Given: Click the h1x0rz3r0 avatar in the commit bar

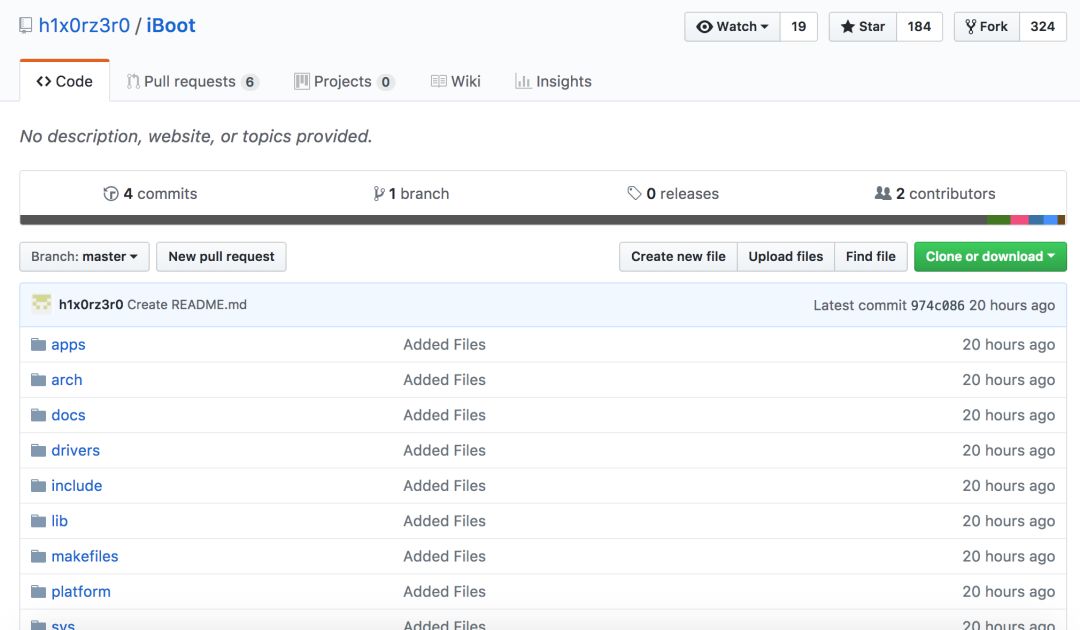Looking at the screenshot, I should tap(41, 303).
